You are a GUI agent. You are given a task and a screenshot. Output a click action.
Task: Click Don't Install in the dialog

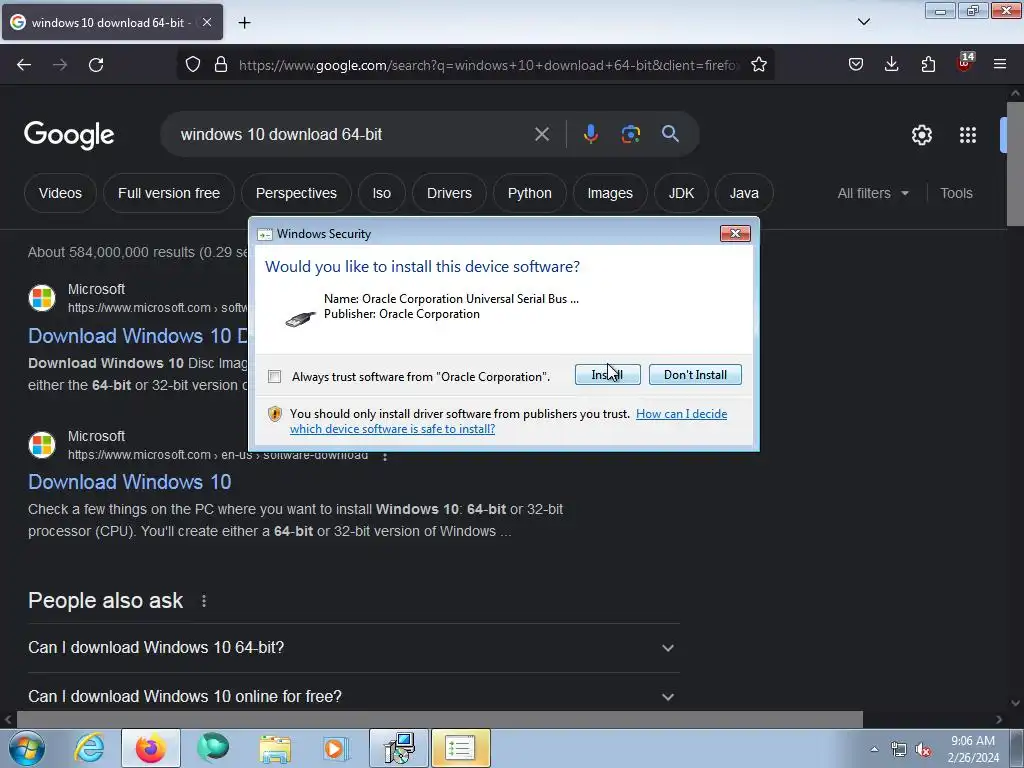pyautogui.click(x=695, y=375)
